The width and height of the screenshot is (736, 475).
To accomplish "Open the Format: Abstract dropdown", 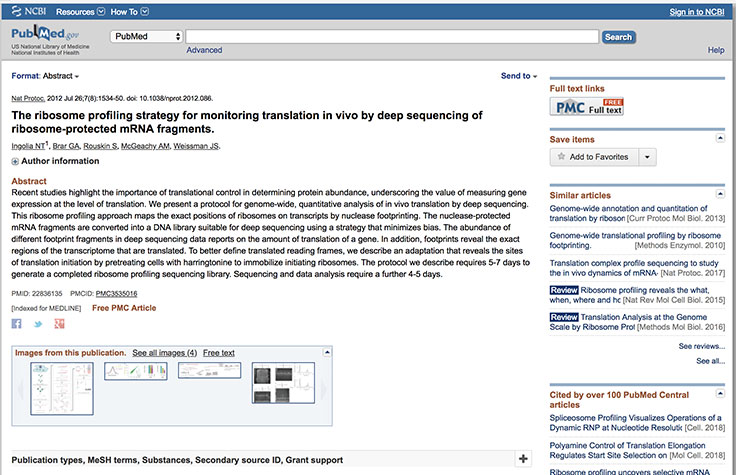I will (x=46, y=76).
